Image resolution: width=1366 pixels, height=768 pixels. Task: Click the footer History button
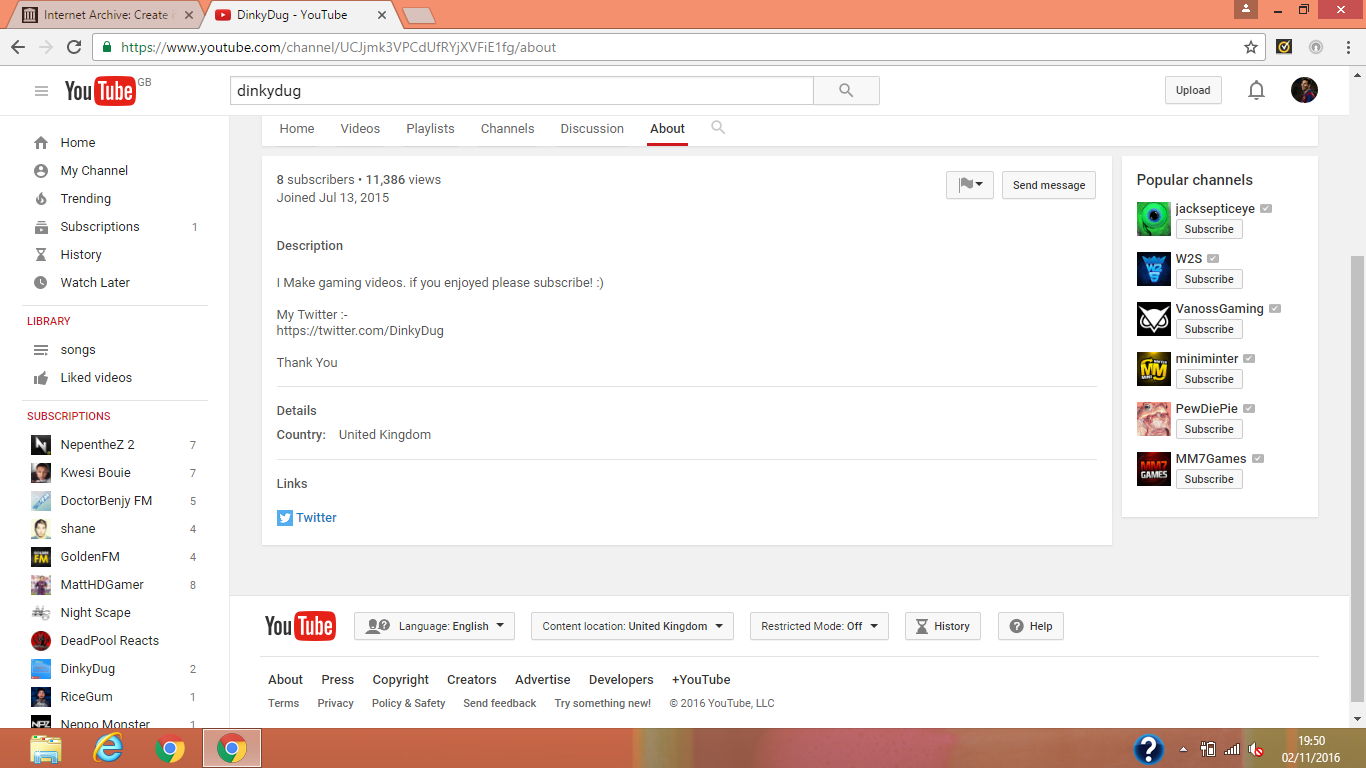(x=943, y=626)
